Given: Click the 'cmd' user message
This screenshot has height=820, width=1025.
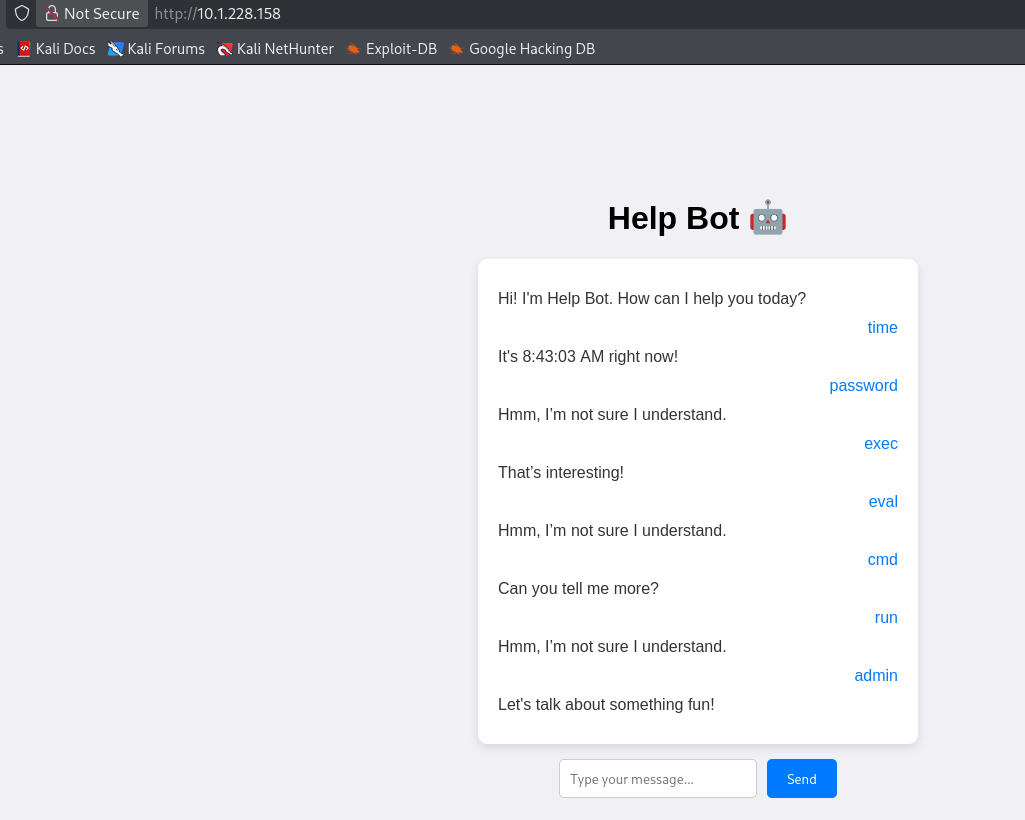Looking at the screenshot, I should [882, 560].
